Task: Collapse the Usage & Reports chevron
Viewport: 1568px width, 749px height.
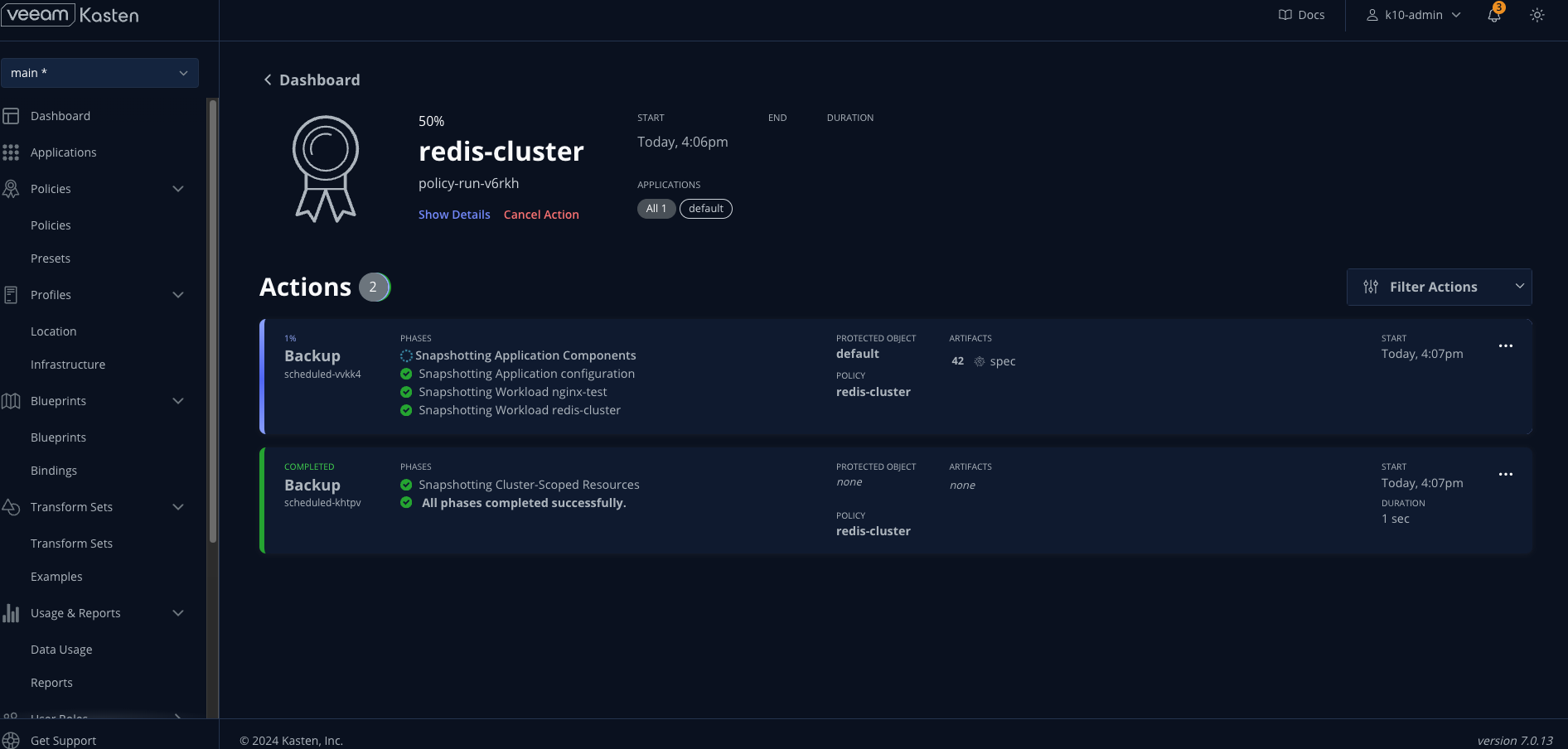Action: pos(178,613)
